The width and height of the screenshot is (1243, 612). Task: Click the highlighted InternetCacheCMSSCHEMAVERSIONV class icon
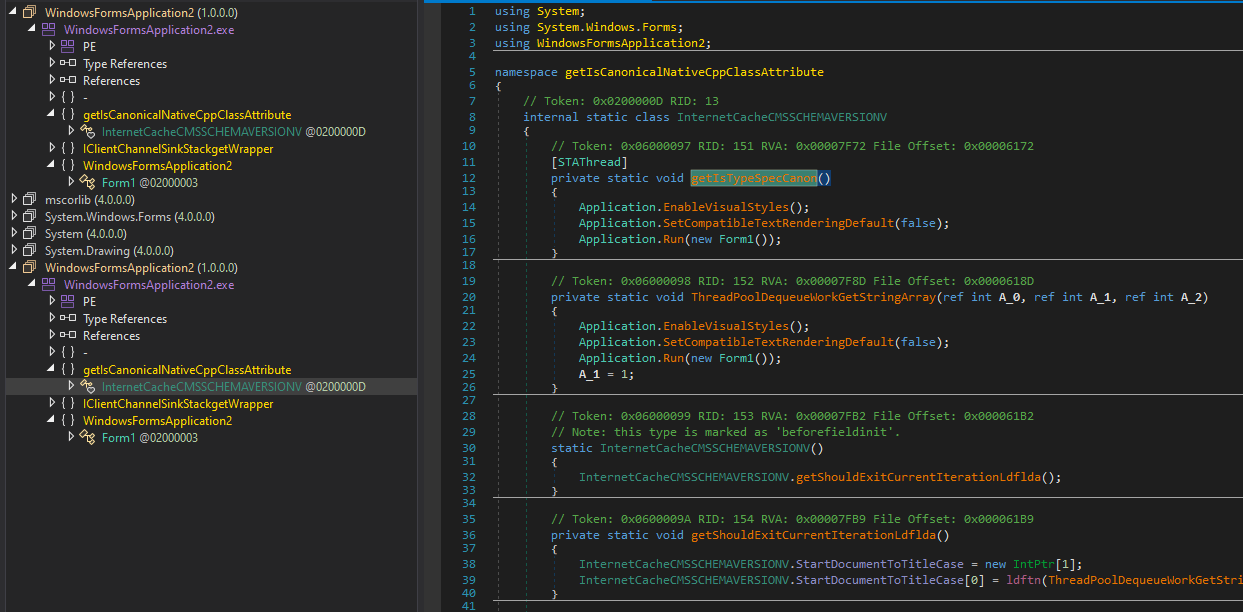tap(86, 387)
